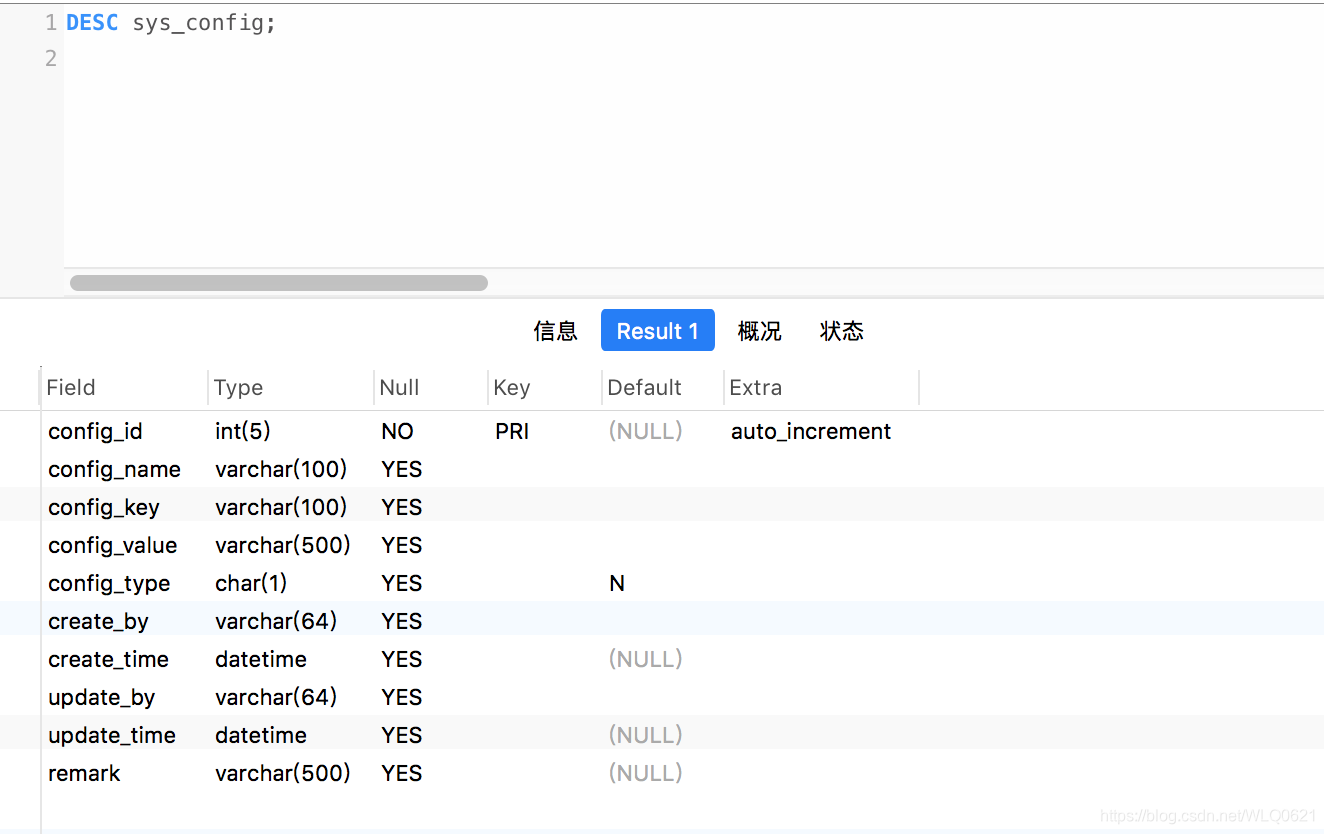Click the auto_increment extra cell
The height and width of the screenshot is (834, 1324).
pos(811,431)
